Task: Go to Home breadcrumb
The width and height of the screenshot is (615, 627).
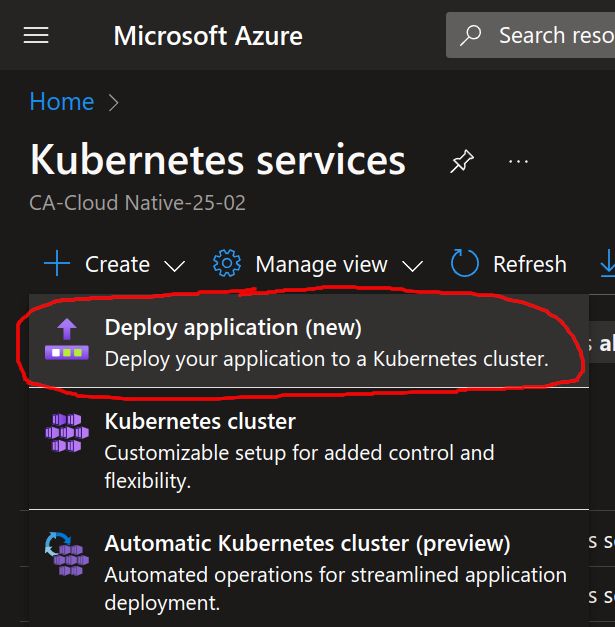Action: pos(62,102)
